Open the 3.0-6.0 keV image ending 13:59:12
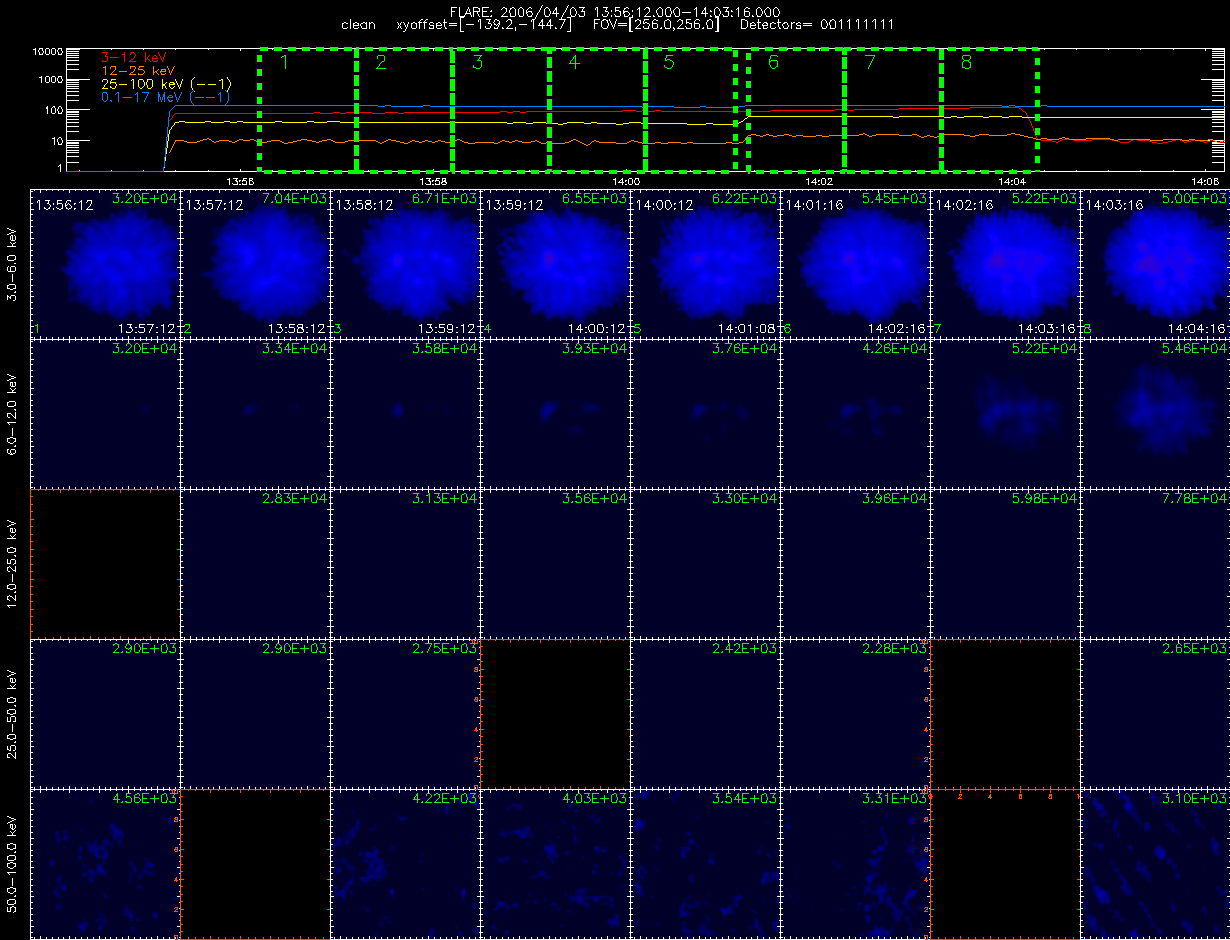Image resolution: width=1230 pixels, height=940 pixels. (405, 263)
